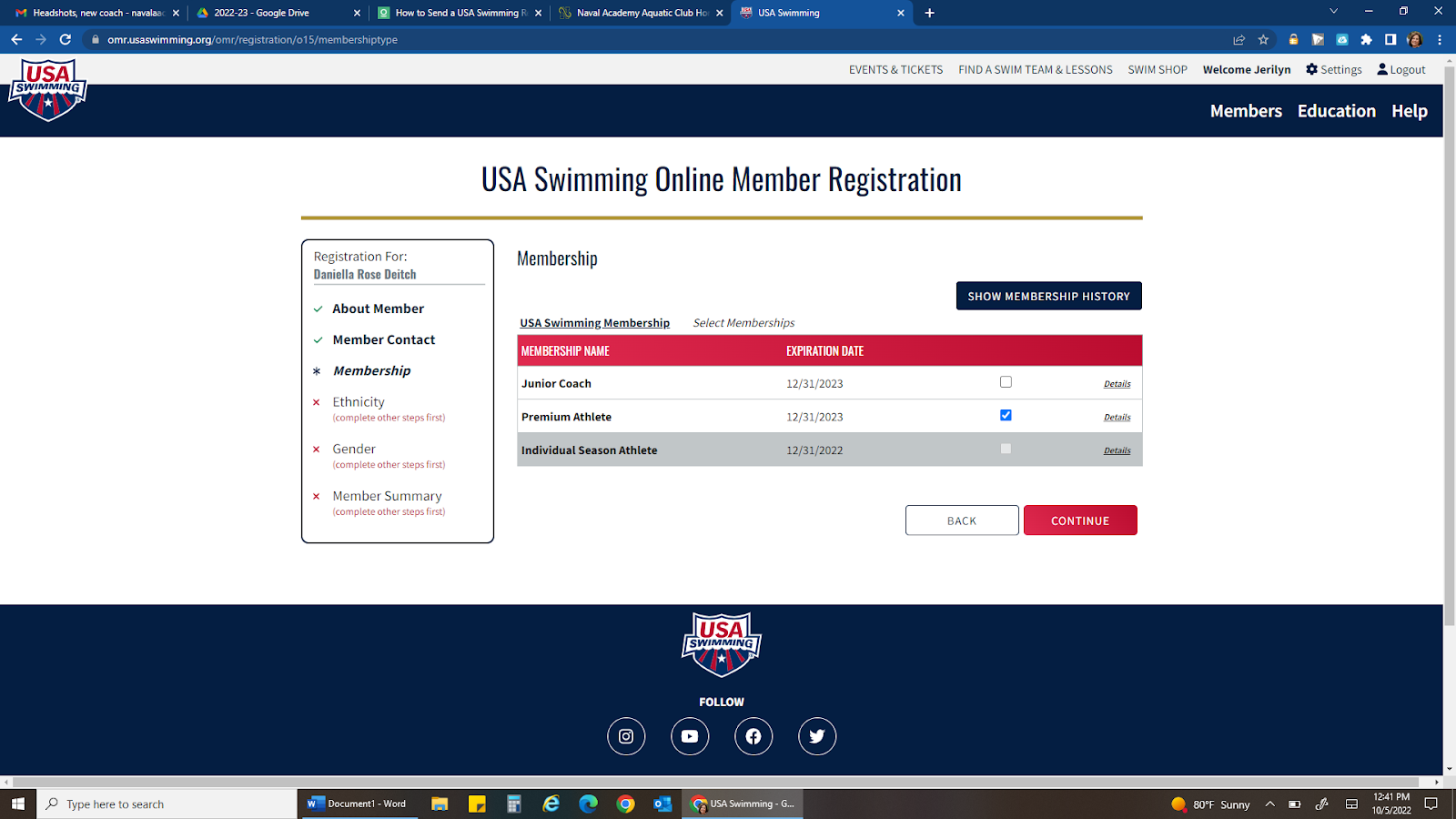Click the footer USA Swimming logo
The height and width of the screenshot is (819, 1456).
[722, 644]
